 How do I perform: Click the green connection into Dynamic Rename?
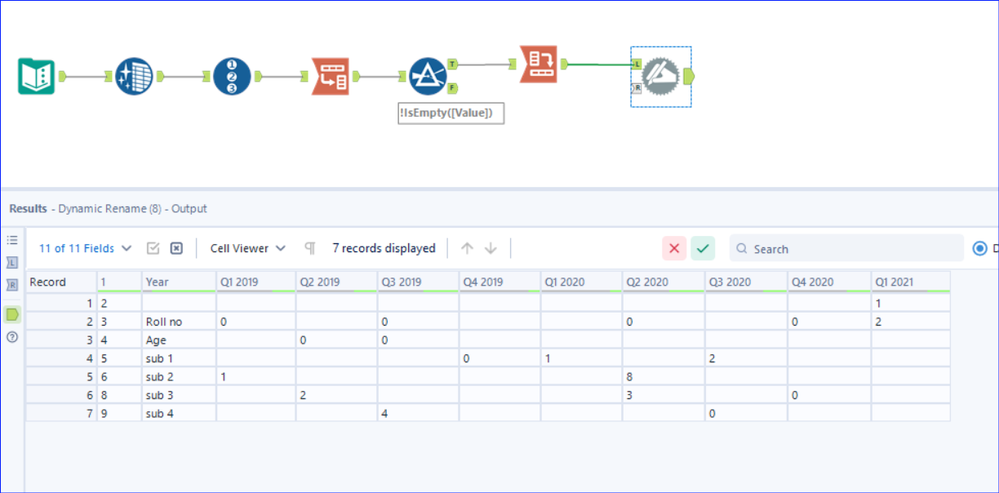point(599,64)
